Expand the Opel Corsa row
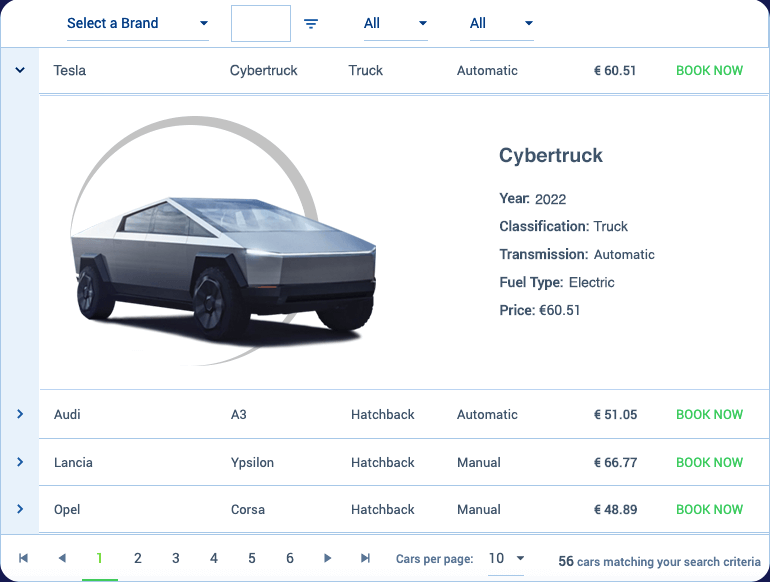770x582 pixels. click(20, 509)
